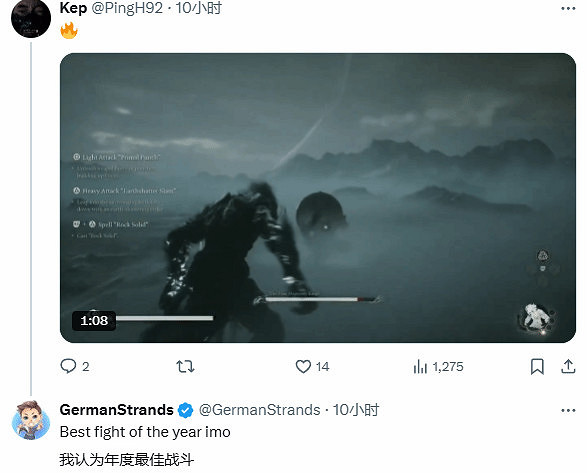Screen dimensions: 587x473
Task: Bookmark Kep's tweet
Action: point(537,366)
